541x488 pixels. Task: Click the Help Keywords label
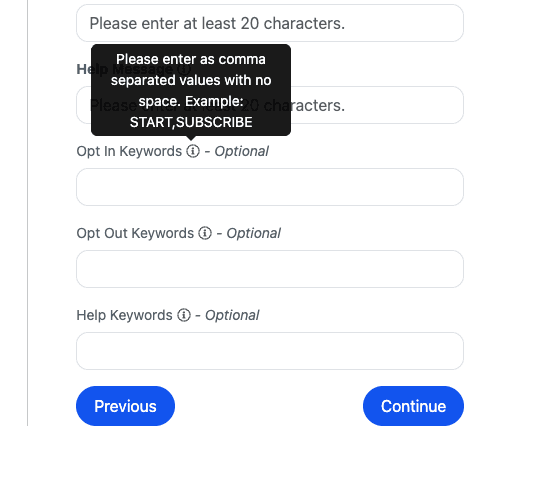pos(124,315)
